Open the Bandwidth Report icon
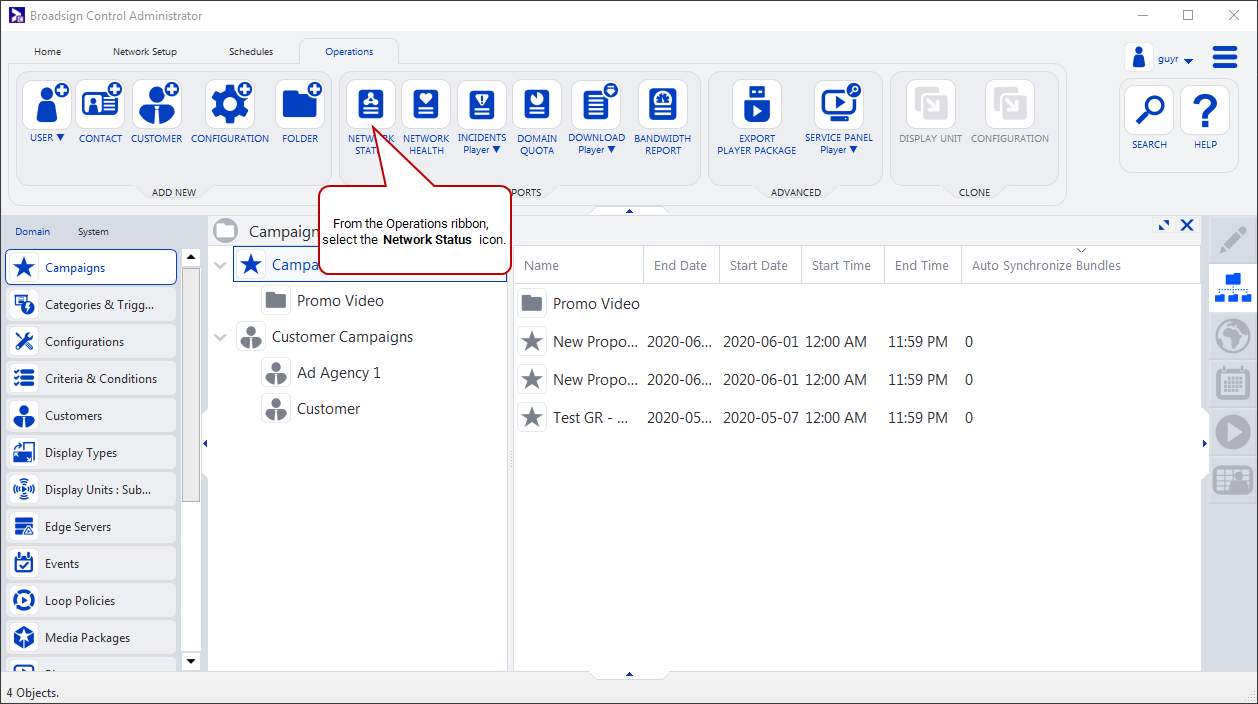Image resolution: width=1258 pixels, height=704 pixels. point(662,104)
